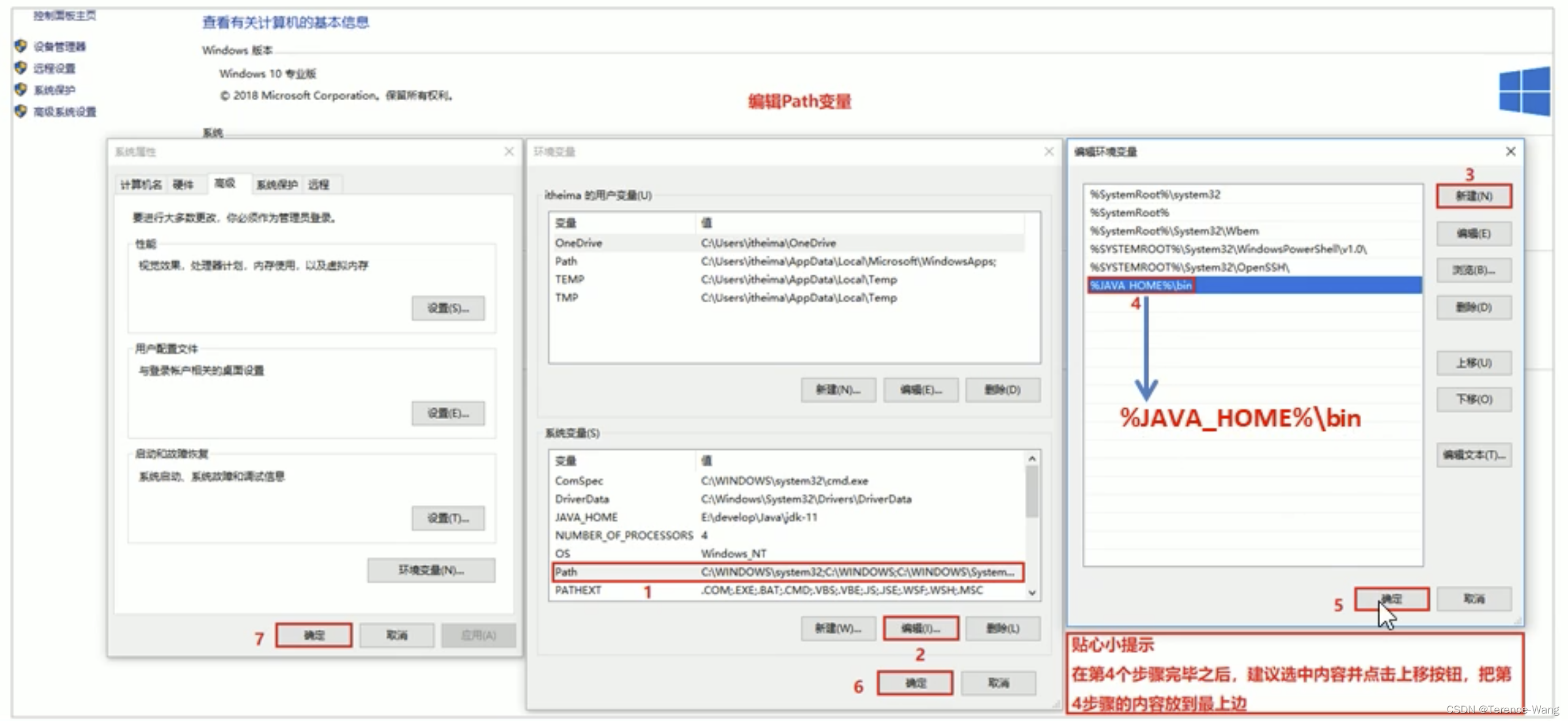The width and height of the screenshot is (1568, 721).
Task: Switch to 系统保护 tab in 系统属性
Action: coord(277,184)
